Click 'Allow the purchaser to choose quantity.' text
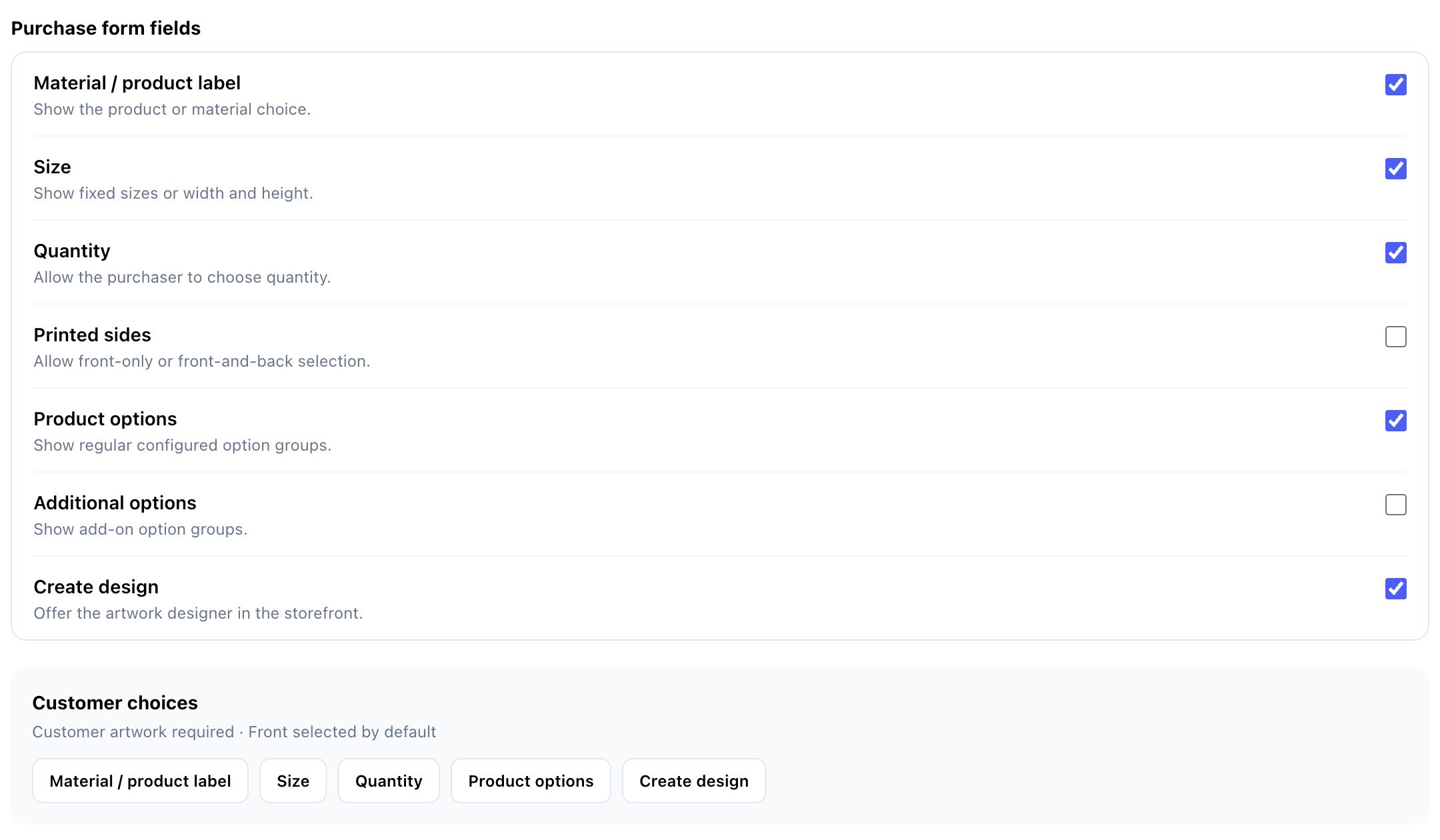The height and width of the screenshot is (840, 1440). coord(182,277)
